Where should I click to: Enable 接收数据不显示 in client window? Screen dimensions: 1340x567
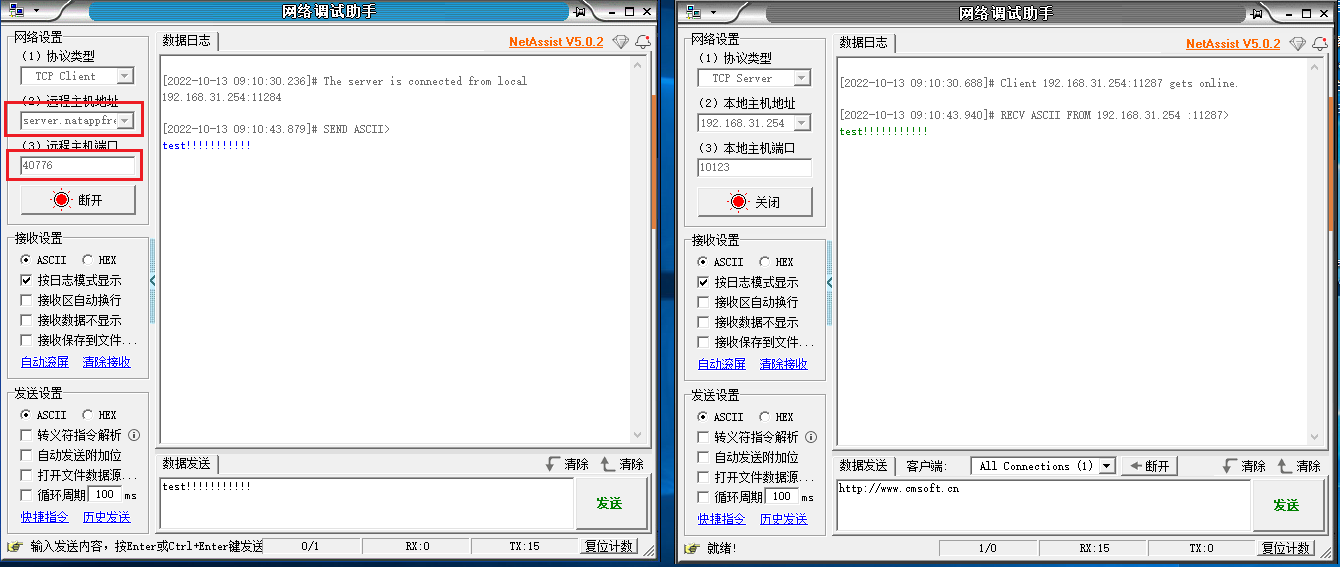tap(27, 320)
